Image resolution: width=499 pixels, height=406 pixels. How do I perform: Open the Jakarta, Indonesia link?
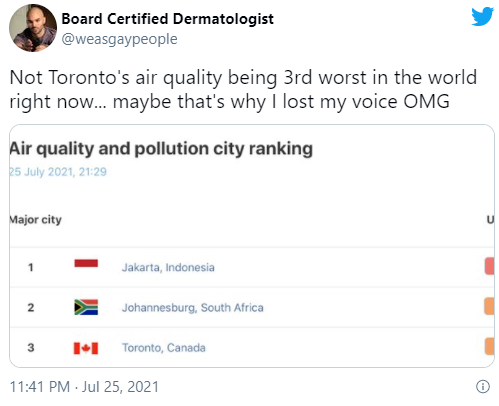click(168, 267)
